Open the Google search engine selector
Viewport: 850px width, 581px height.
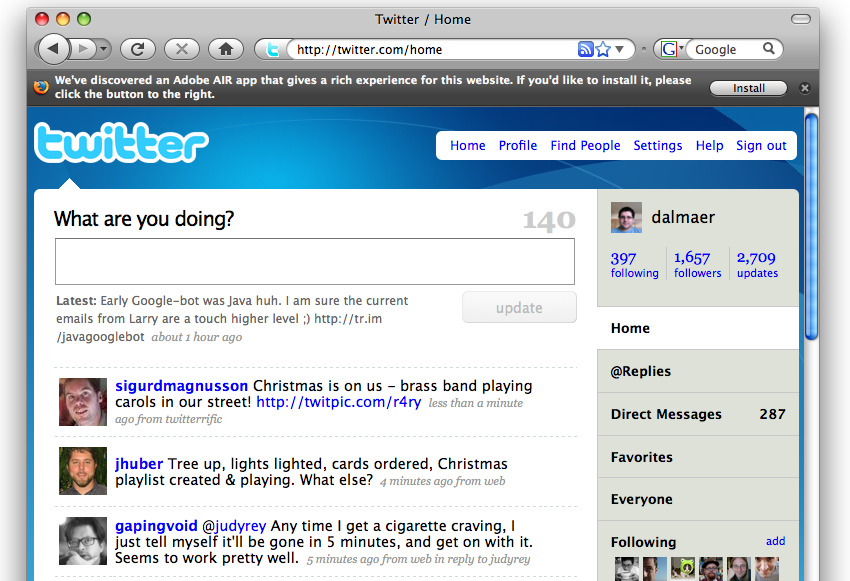pos(670,49)
